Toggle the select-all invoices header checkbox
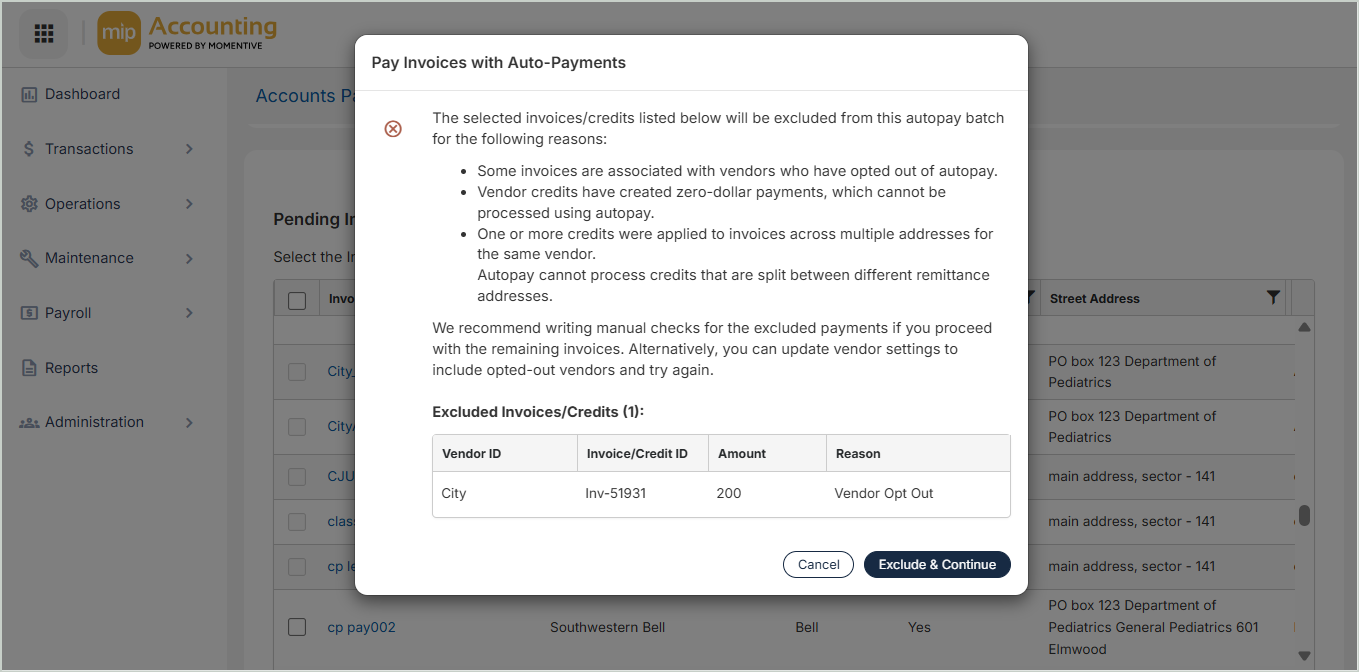Image resolution: width=1359 pixels, height=672 pixels. click(x=297, y=300)
